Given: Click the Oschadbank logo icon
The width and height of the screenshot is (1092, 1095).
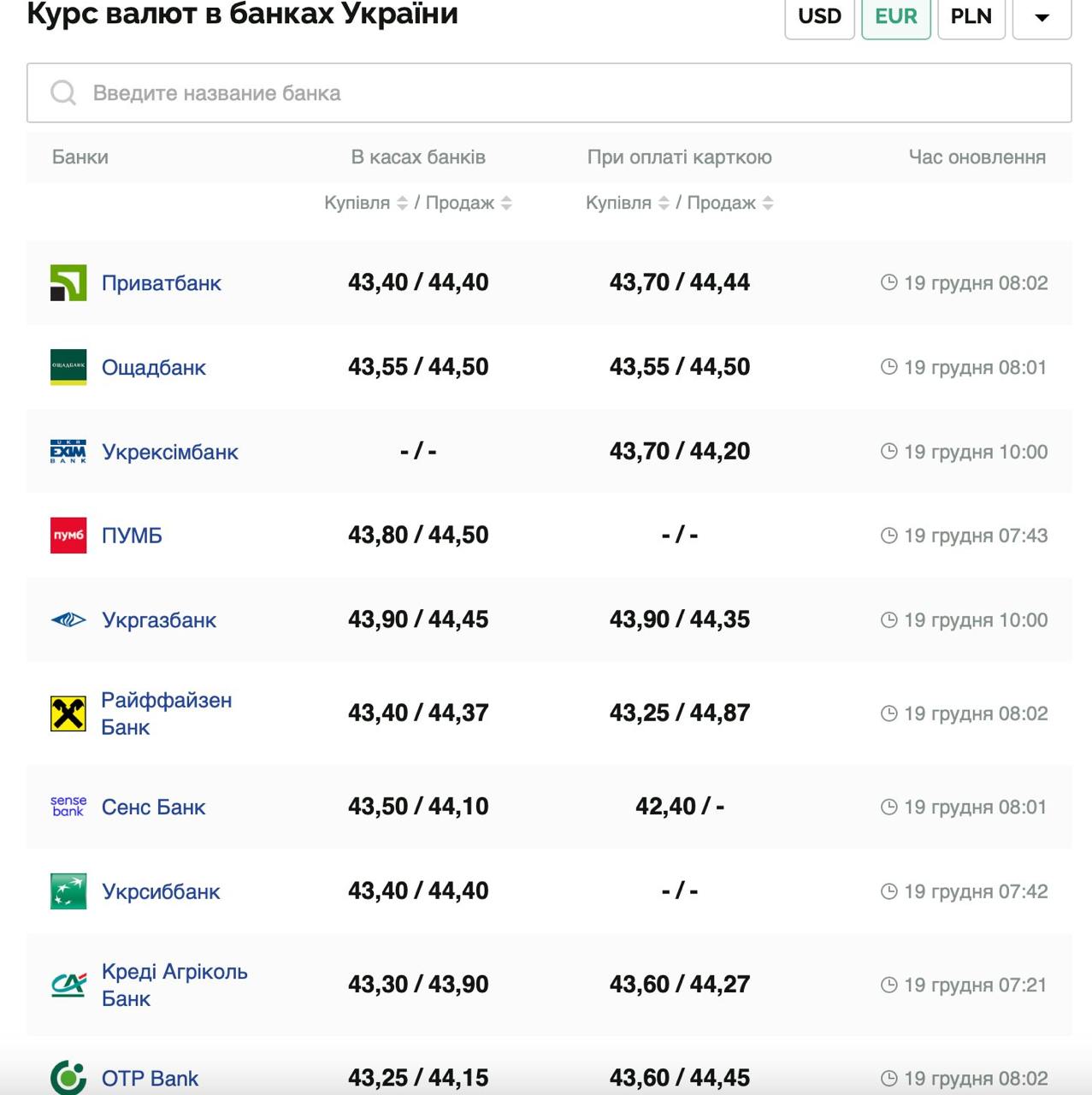Looking at the screenshot, I should click(x=68, y=367).
